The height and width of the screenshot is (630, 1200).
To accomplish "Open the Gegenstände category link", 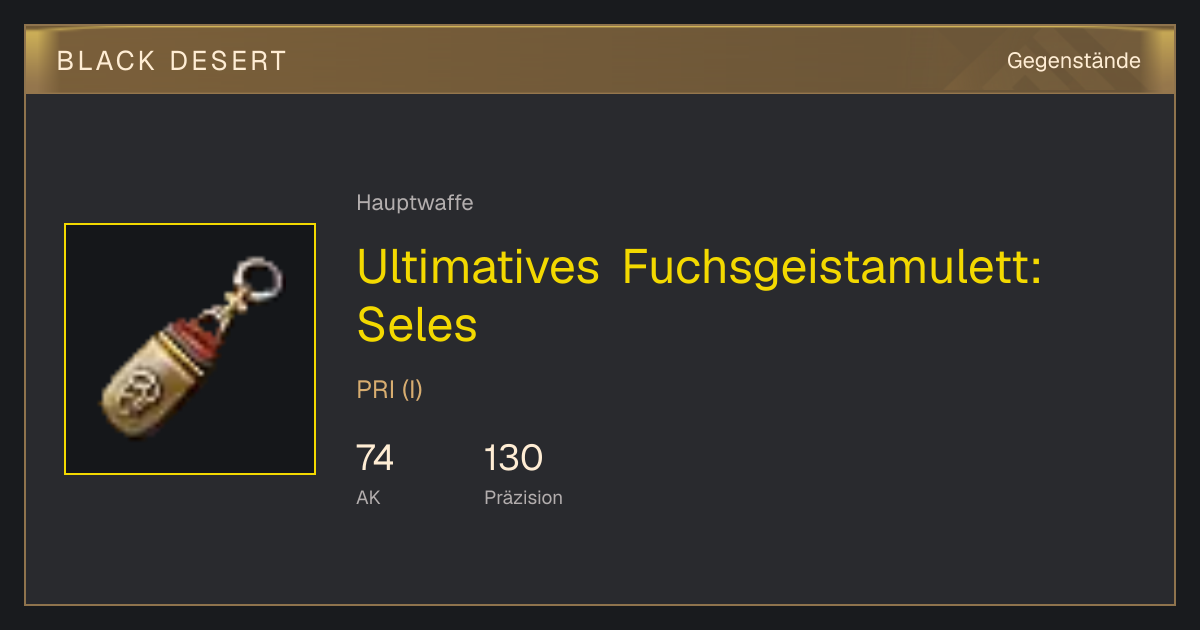I will coord(1074,61).
